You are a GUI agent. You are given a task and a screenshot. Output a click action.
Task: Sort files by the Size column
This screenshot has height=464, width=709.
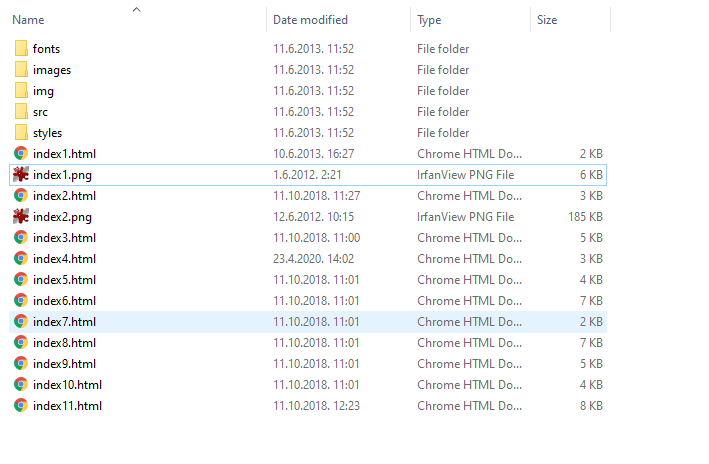(x=547, y=20)
